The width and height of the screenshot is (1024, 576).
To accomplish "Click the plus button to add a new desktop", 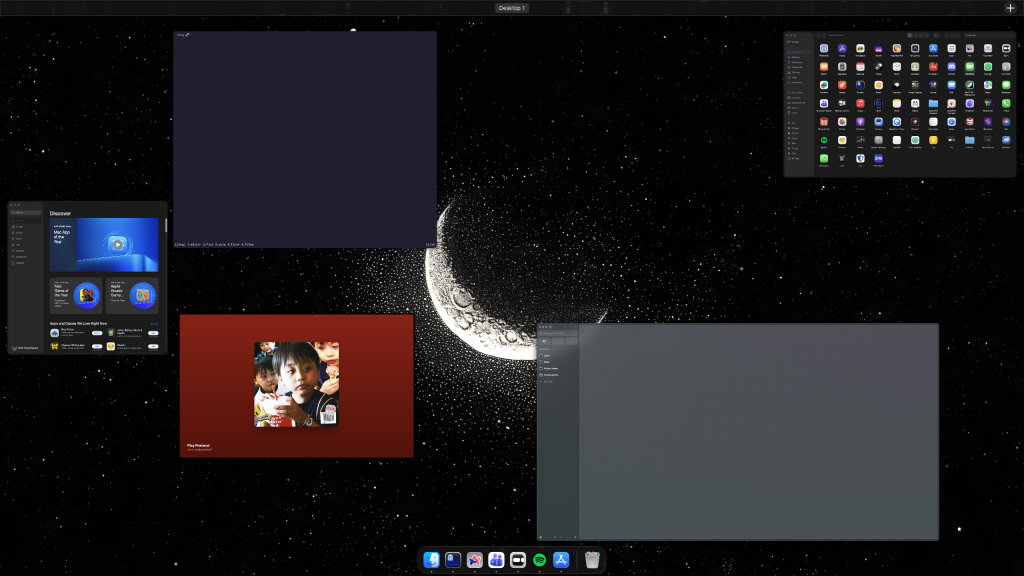I will coord(1010,7).
